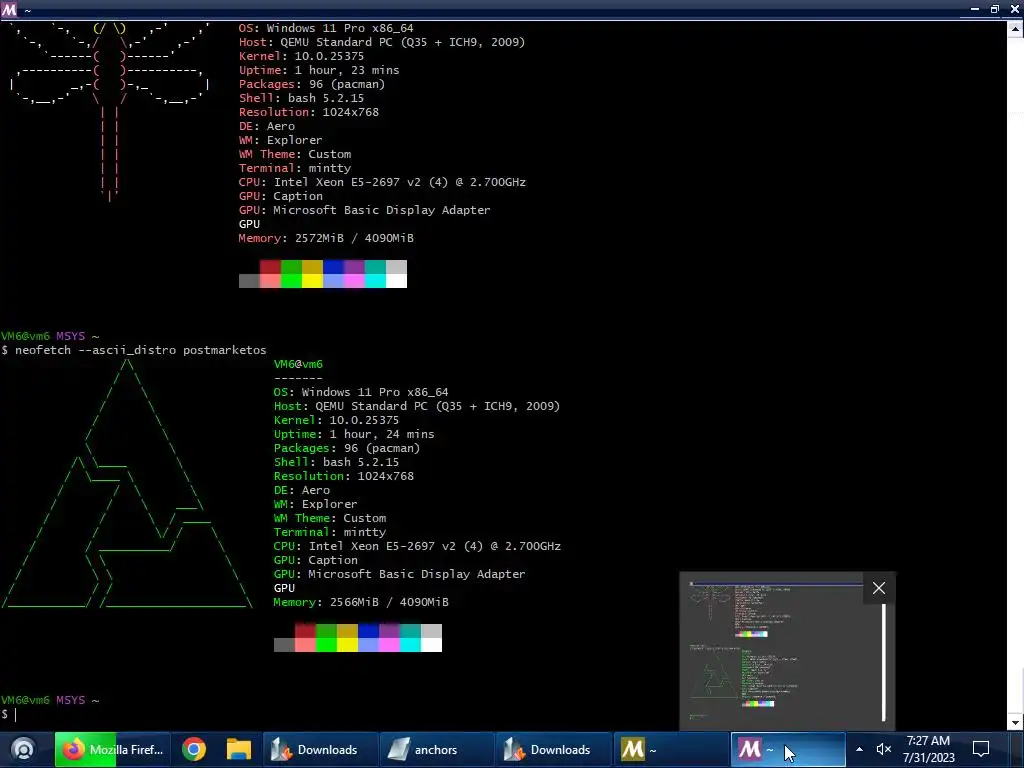Click the green postmarketOS ASCII logo
Viewport: 1024px width, 768px height.
pos(126,485)
